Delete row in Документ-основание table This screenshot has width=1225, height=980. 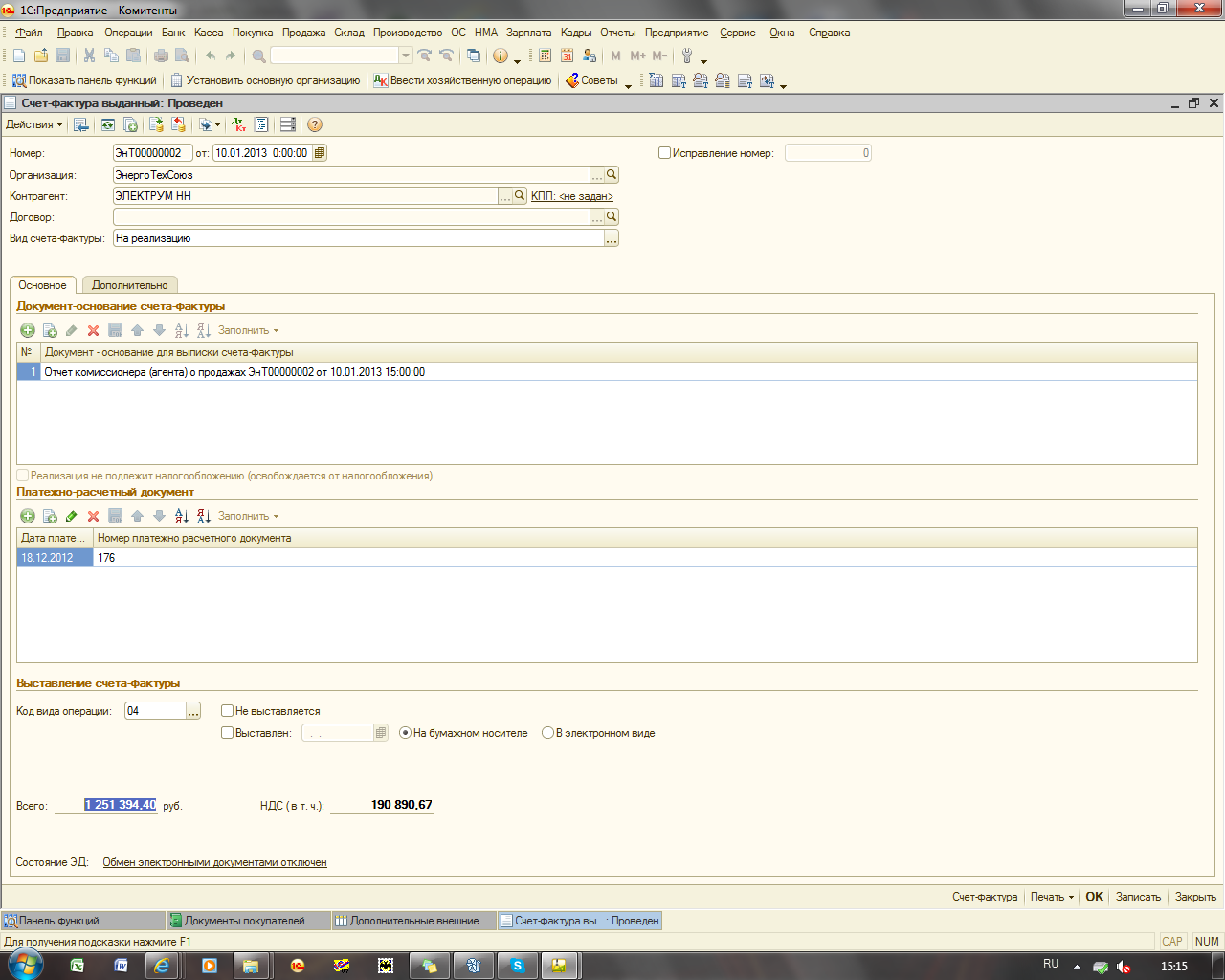93,330
